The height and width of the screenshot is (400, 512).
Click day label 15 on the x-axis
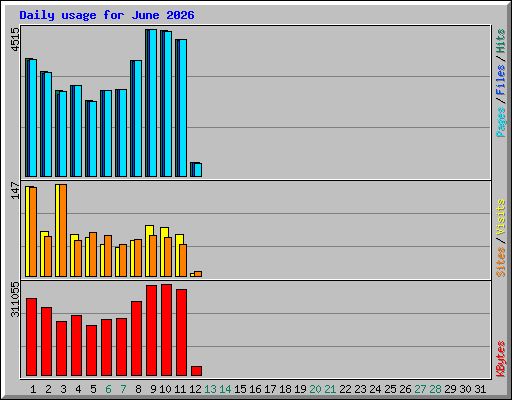click(x=240, y=389)
